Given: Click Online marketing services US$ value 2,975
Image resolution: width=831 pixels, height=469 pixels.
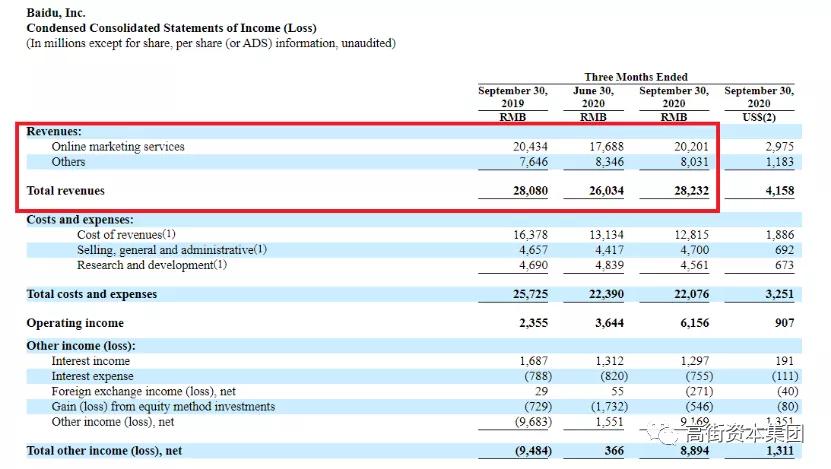Looking at the screenshot, I should pos(780,147).
